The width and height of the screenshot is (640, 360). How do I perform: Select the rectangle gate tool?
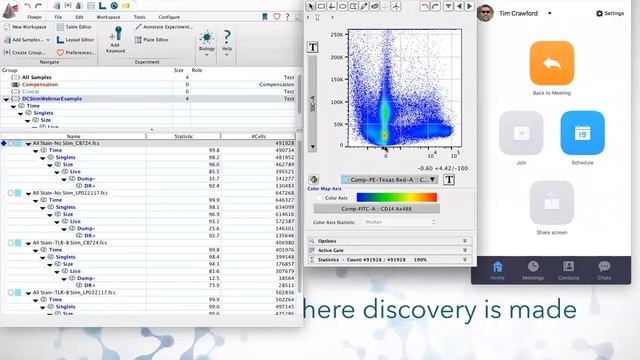(x=321, y=6)
